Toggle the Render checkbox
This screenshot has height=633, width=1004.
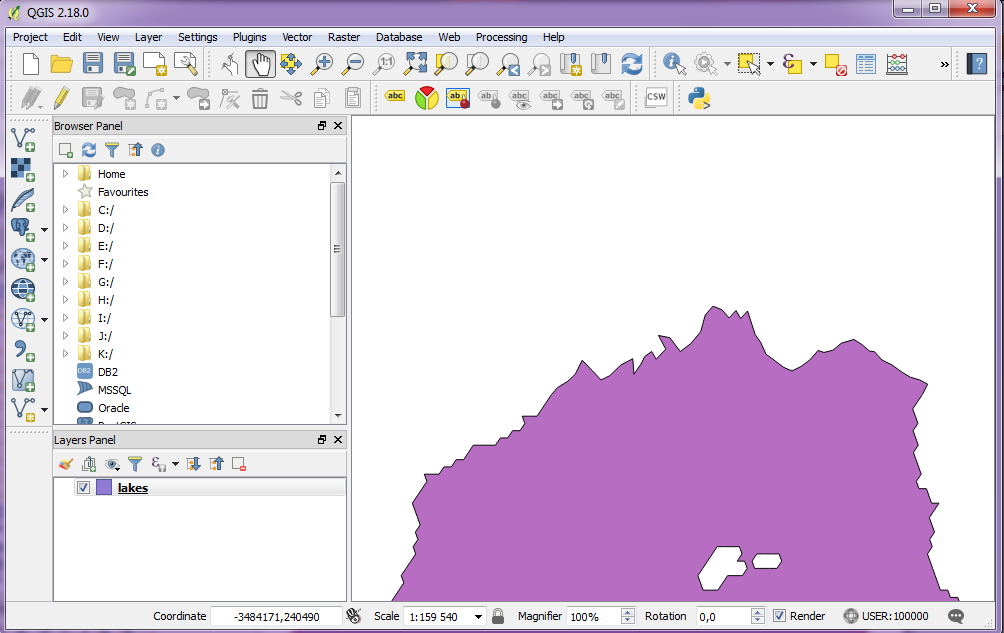pyautogui.click(x=779, y=616)
